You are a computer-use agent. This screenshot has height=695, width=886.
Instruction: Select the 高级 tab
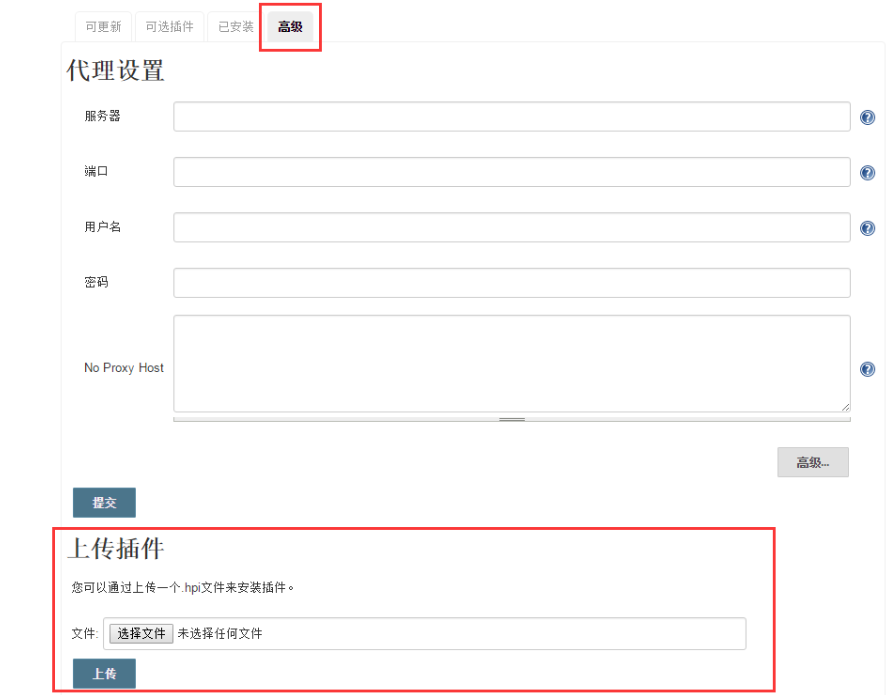pyautogui.click(x=290, y=27)
